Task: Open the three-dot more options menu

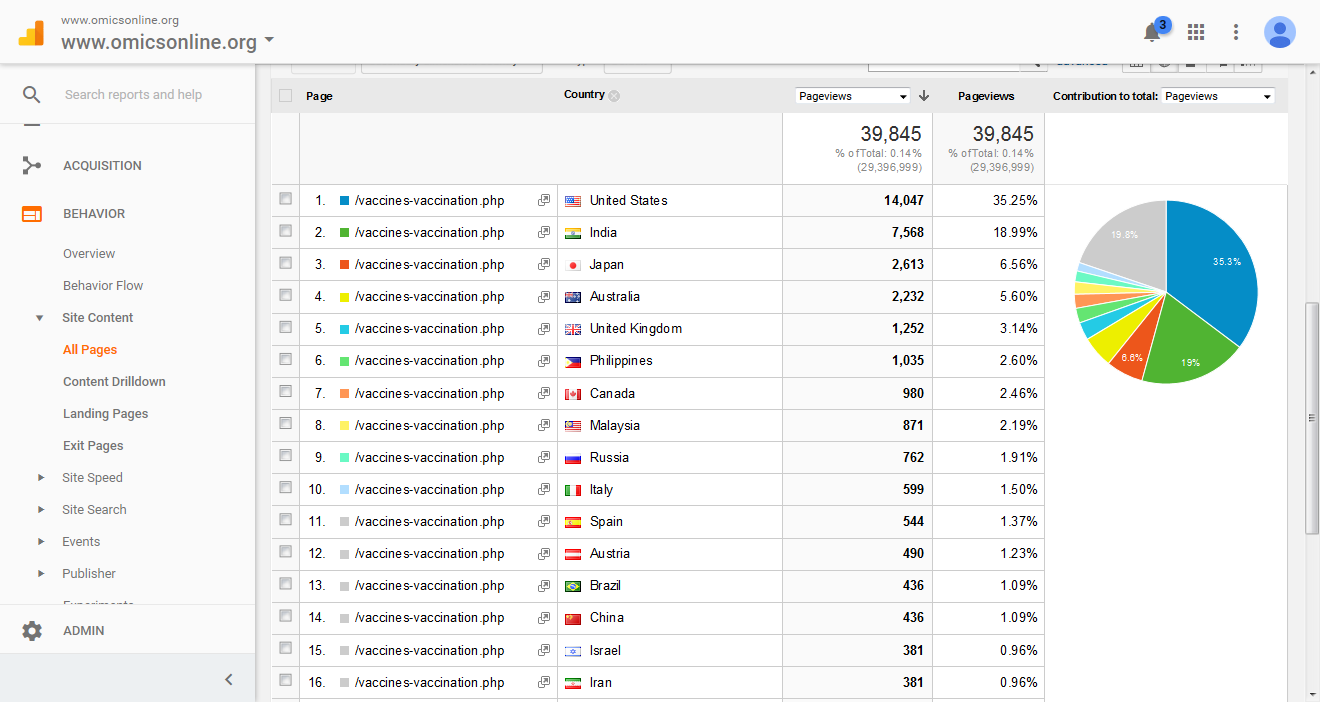Action: tap(1236, 32)
